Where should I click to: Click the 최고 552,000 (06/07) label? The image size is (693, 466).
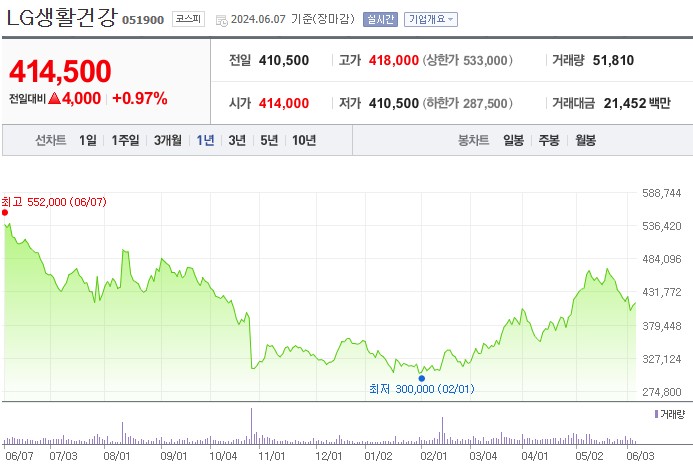coord(54,202)
